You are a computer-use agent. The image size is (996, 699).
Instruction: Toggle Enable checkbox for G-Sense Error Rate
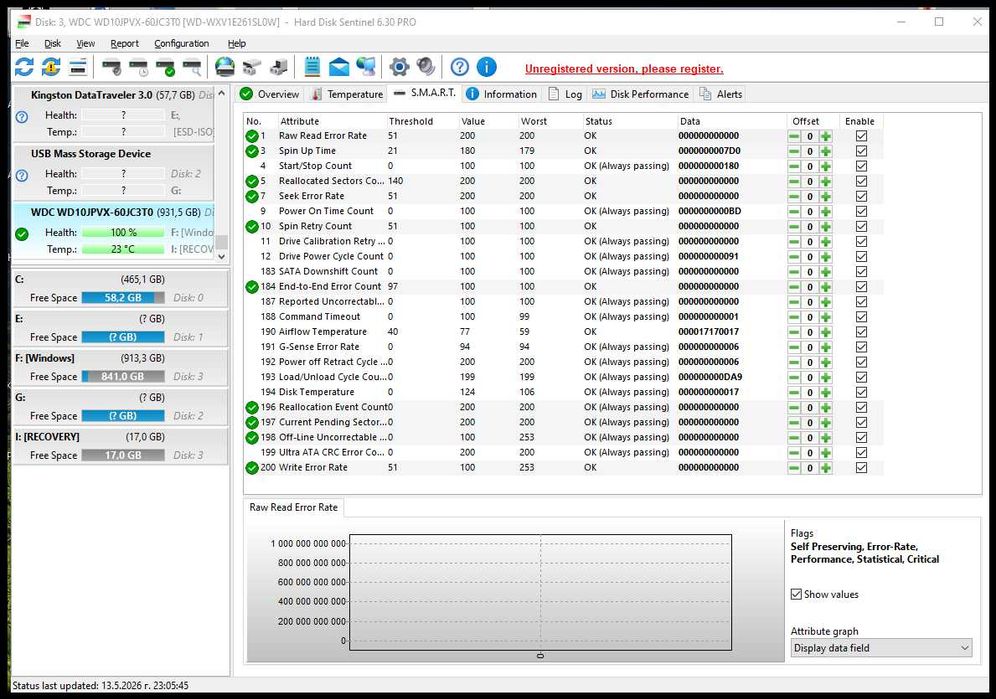click(x=861, y=347)
